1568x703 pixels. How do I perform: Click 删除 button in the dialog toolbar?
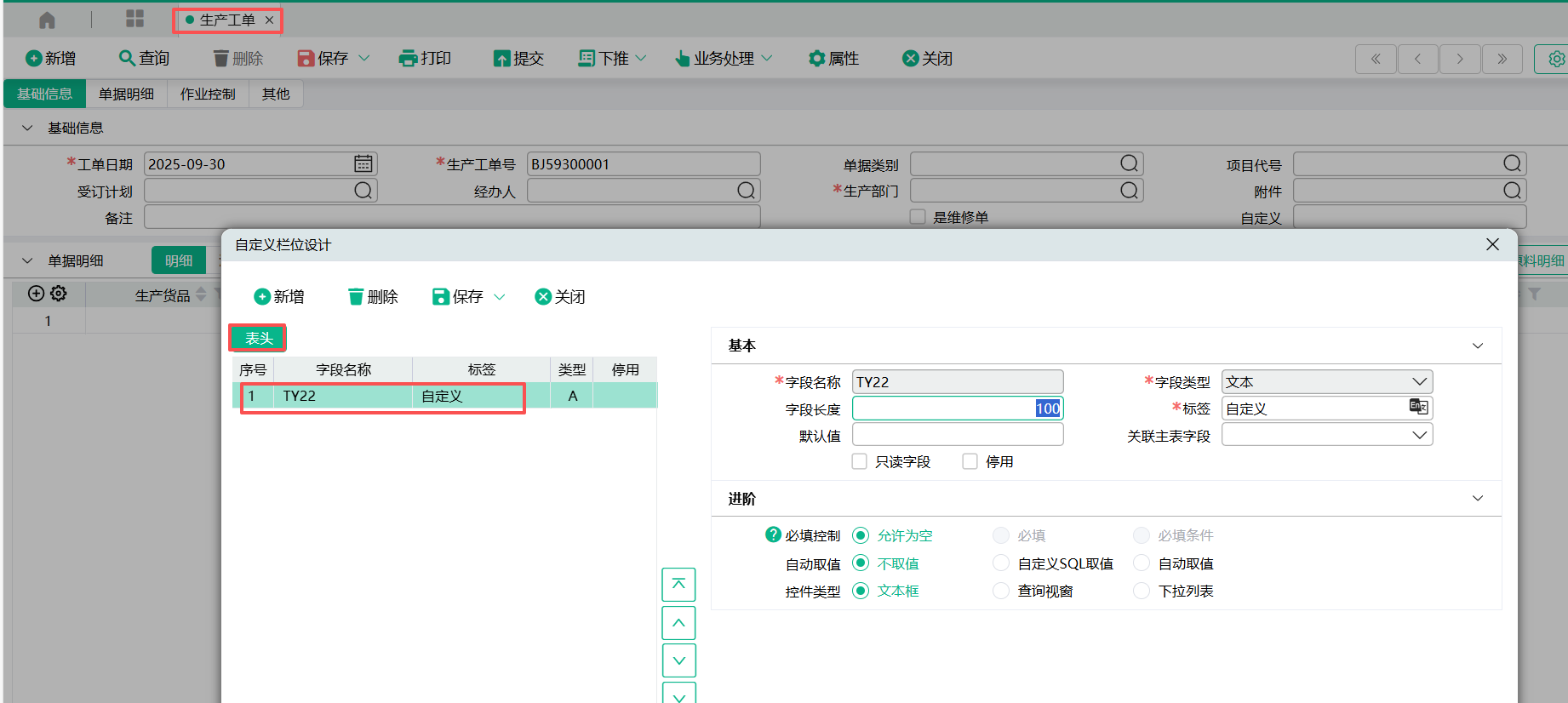pos(373,296)
